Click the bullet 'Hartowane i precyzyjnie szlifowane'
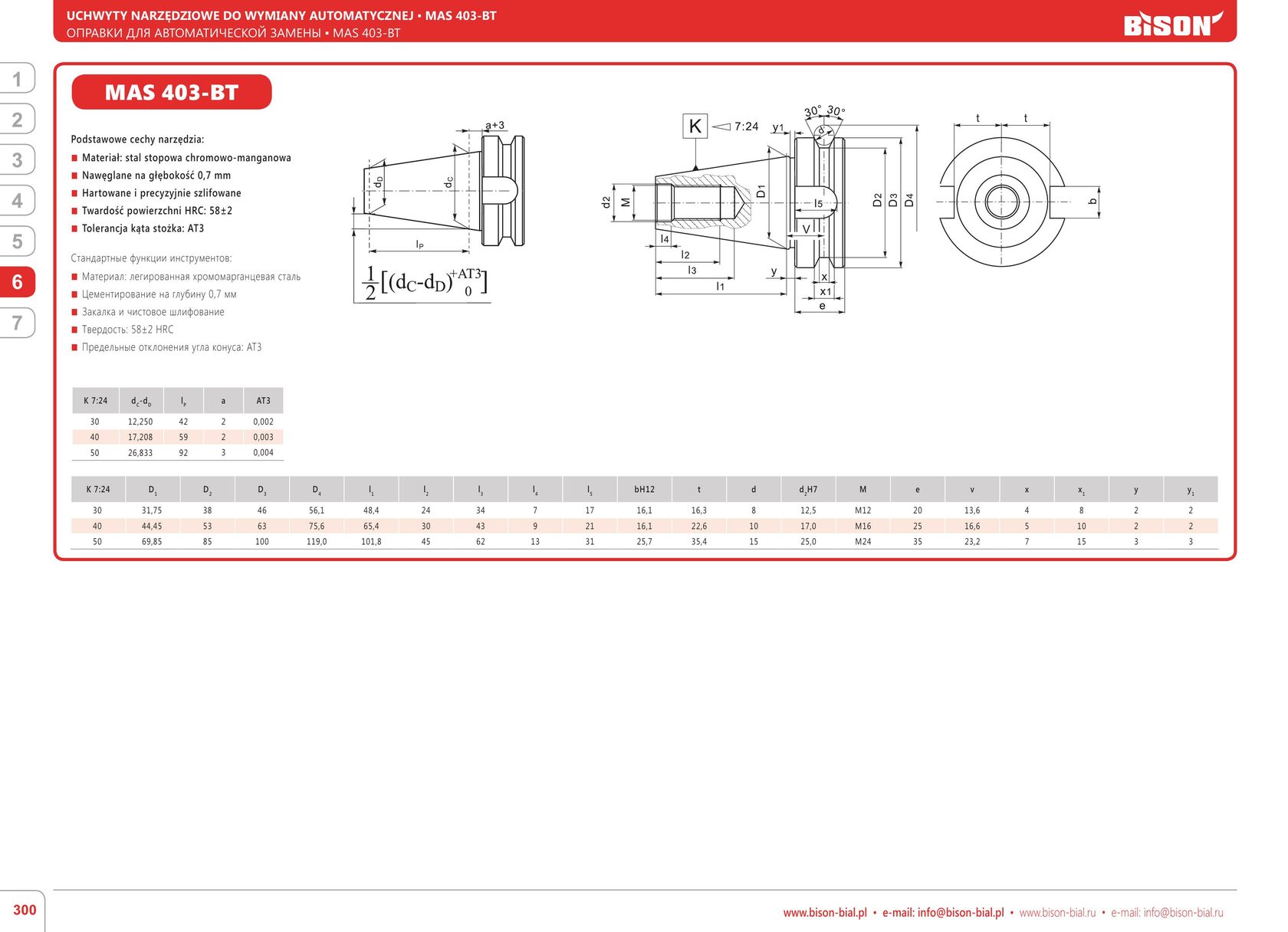The height and width of the screenshot is (932, 1288). click(162, 193)
